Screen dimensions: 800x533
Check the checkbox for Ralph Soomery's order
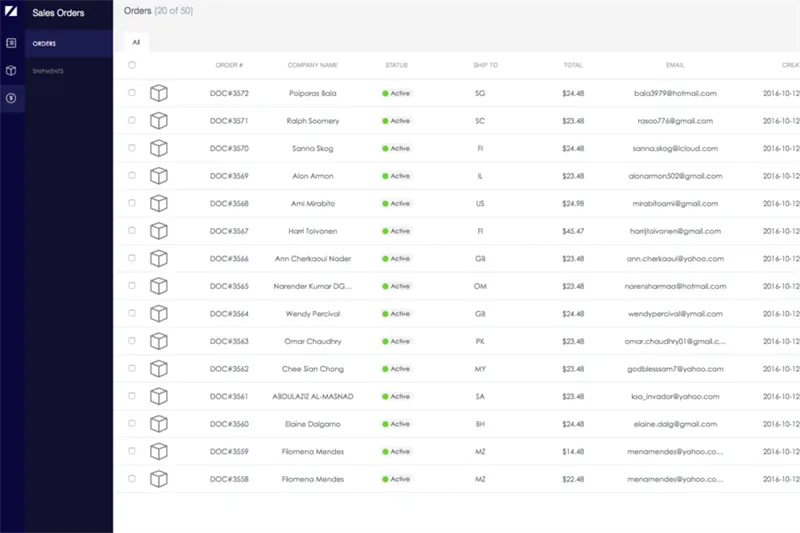132,121
